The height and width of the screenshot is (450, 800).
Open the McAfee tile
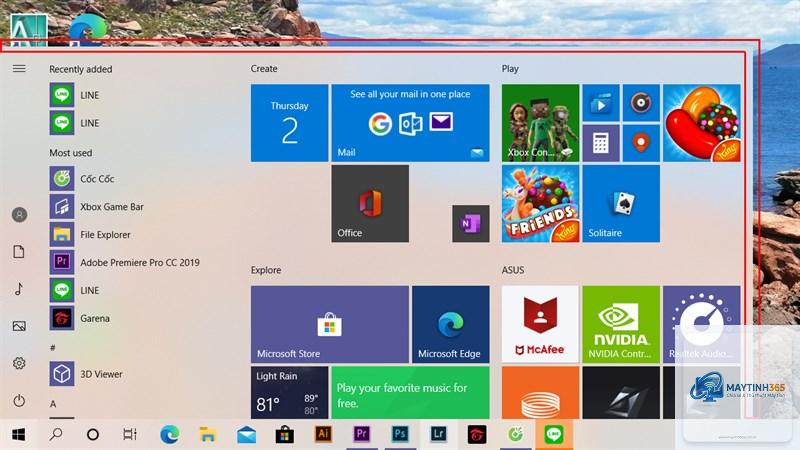540,324
